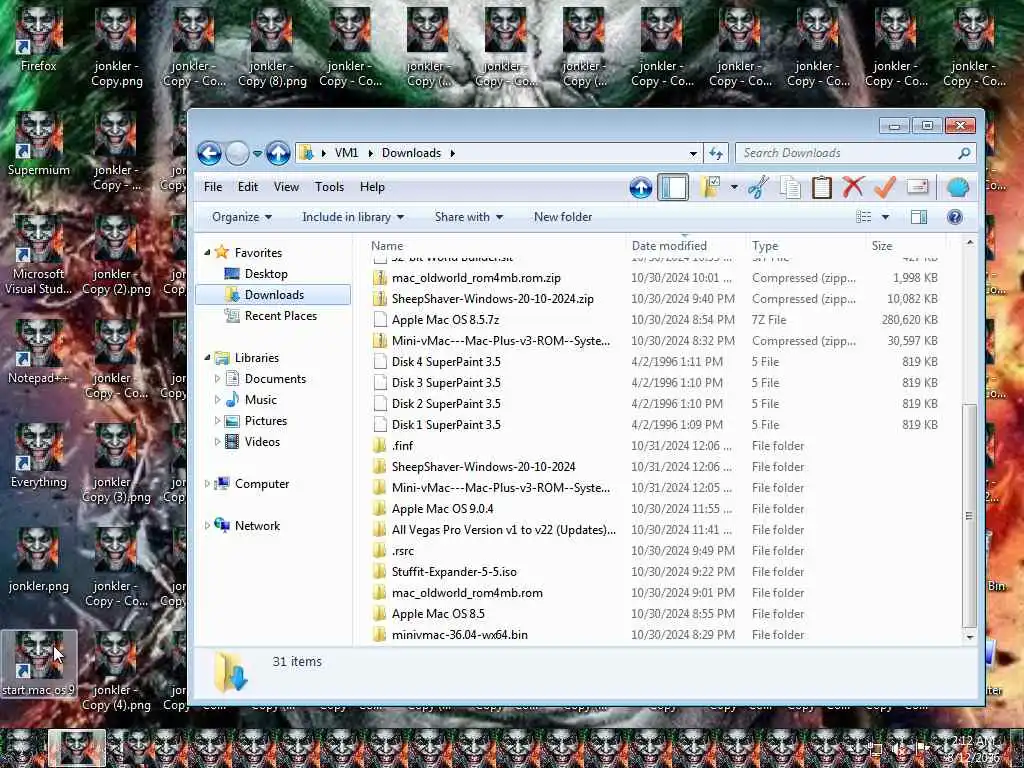Open the View menu
This screenshot has width=1024, height=768.
pos(286,187)
